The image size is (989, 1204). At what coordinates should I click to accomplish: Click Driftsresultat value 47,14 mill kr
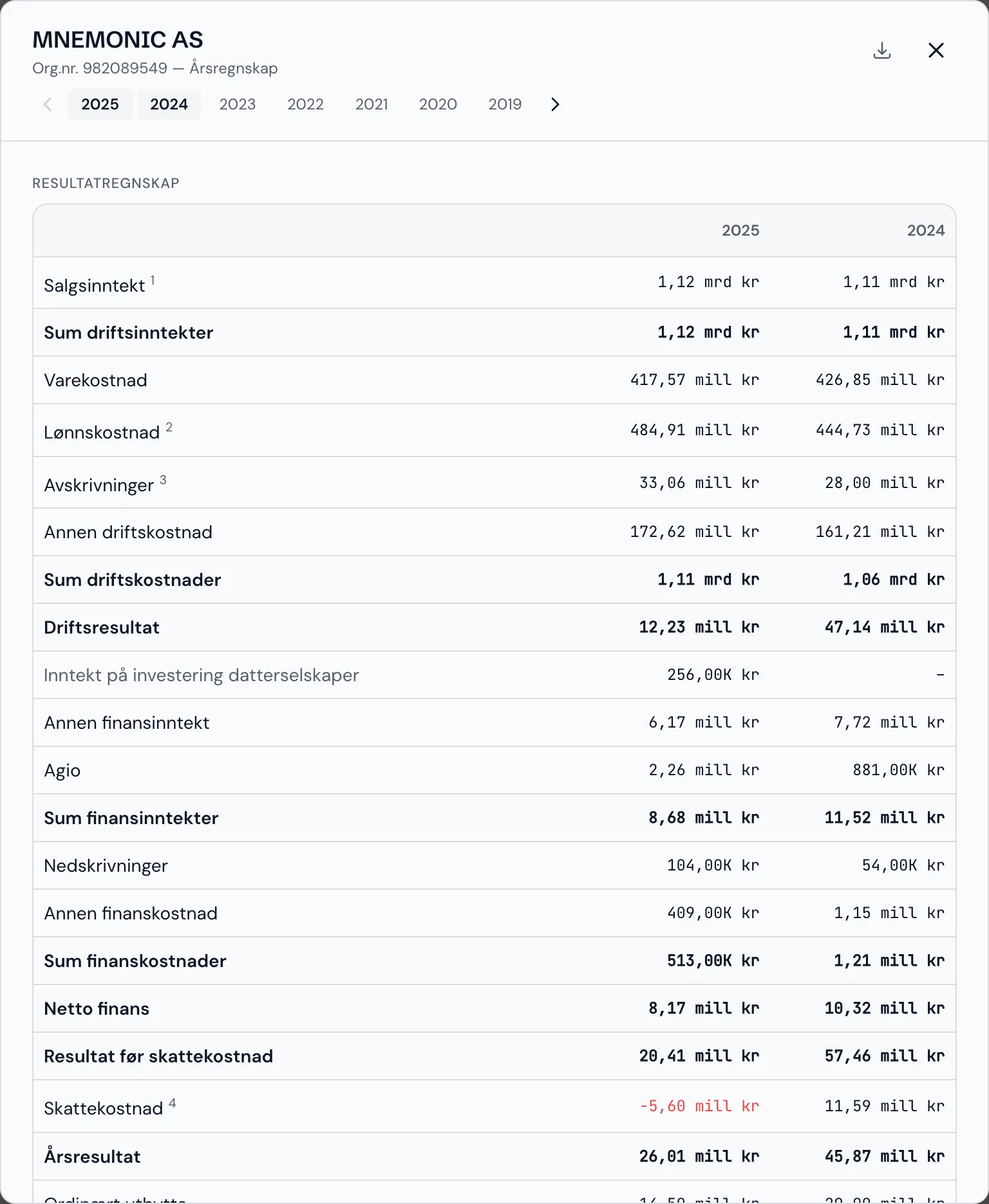[x=885, y=627]
